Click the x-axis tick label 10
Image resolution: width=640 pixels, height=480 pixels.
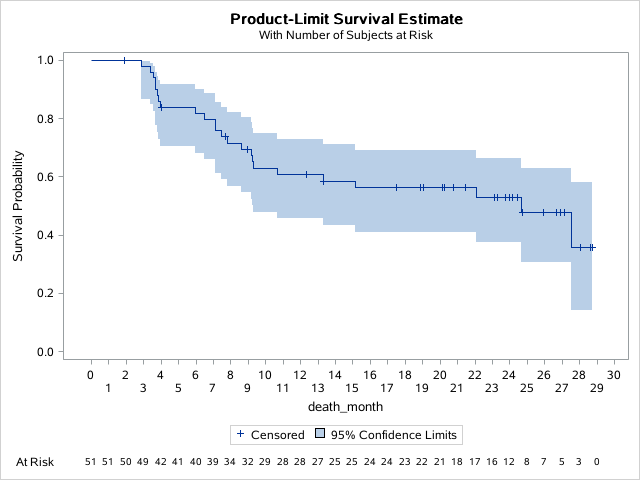click(265, 375)
